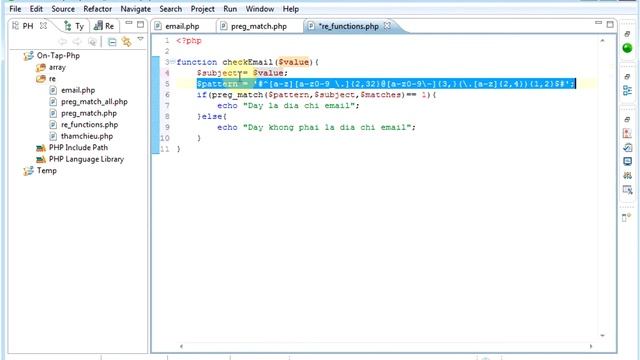Viewport: 640px width, 360px height.
Task: Select the re_functions.php editor tab
Action: [349, 26]
